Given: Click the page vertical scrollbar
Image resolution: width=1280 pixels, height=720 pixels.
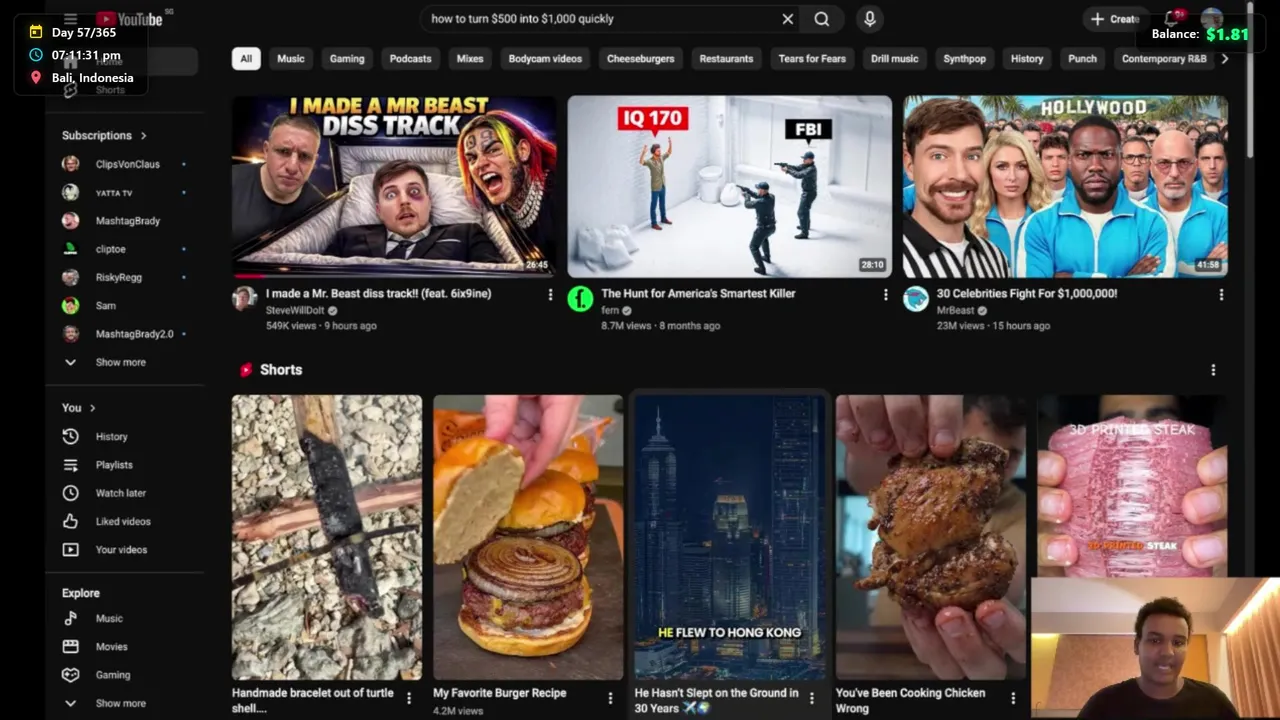Looking at the screenshot, I should click(1250, 80).
